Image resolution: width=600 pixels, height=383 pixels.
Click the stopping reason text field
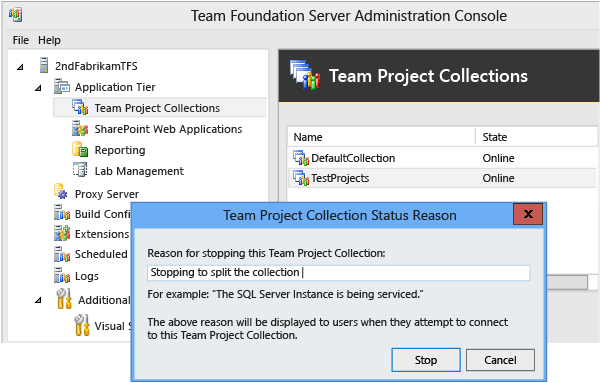click(x=339, y=273)
